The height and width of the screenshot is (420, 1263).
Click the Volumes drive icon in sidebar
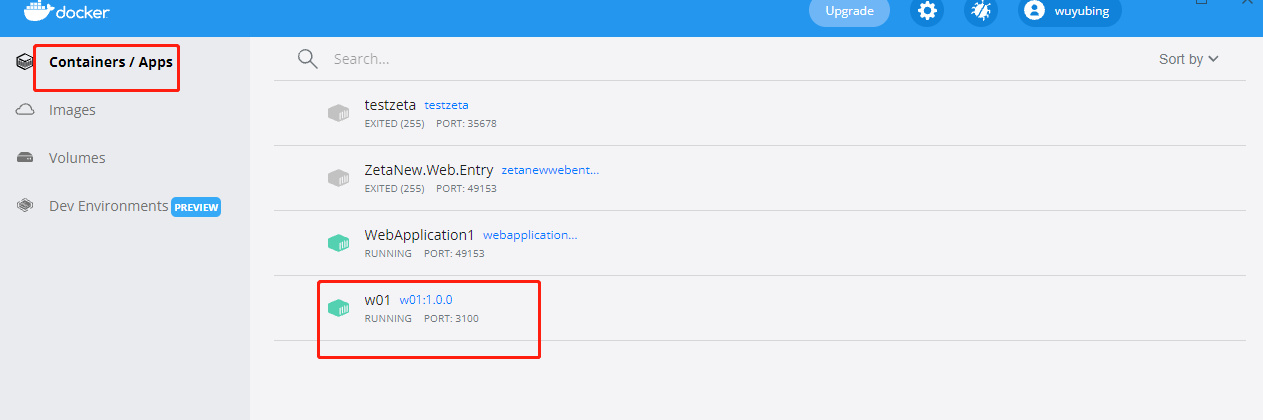(26, 158)
